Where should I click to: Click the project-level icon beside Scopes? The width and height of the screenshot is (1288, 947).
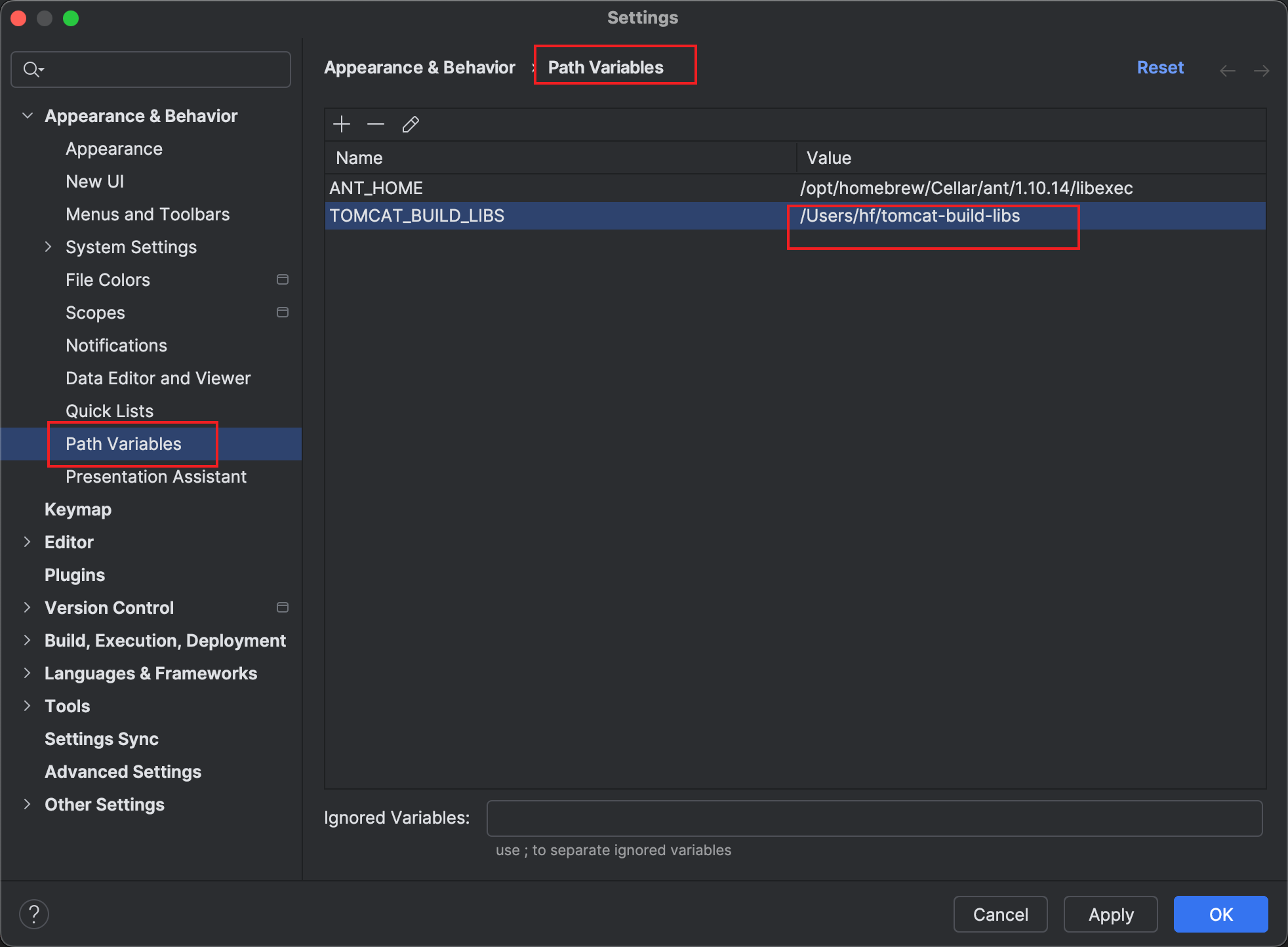[x=283, y=312]
